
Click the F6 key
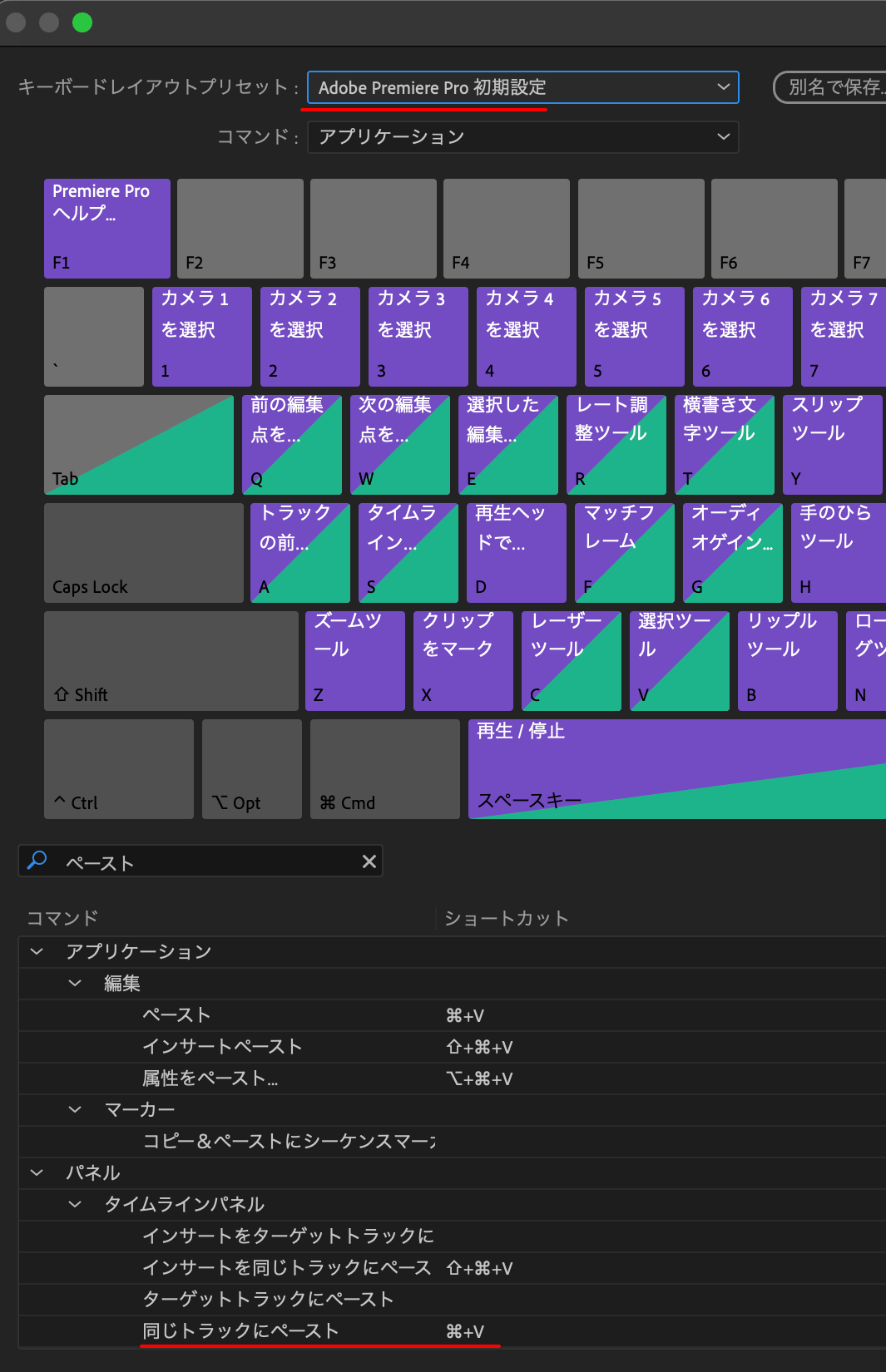[x=775, y=229]
